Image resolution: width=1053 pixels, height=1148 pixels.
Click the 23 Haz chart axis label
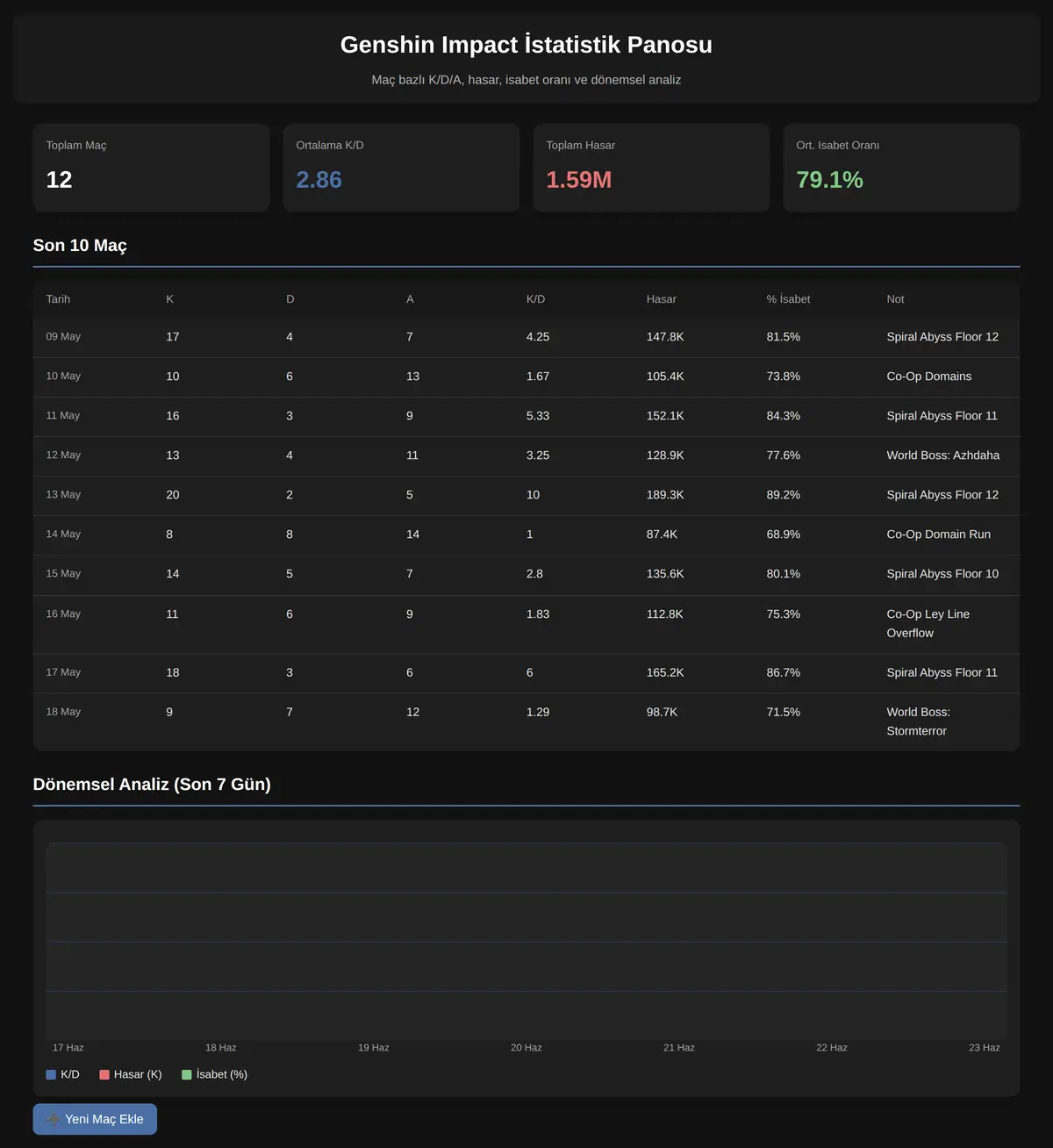[985, 1048]
